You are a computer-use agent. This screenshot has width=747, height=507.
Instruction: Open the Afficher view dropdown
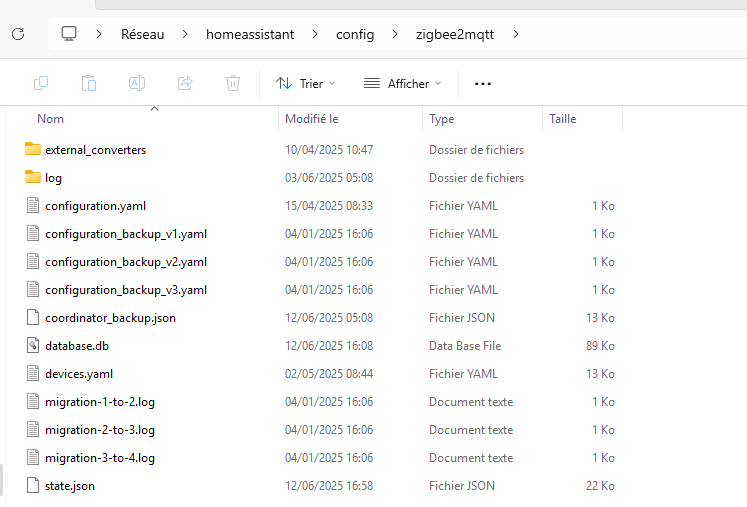(x=403, y=83)
